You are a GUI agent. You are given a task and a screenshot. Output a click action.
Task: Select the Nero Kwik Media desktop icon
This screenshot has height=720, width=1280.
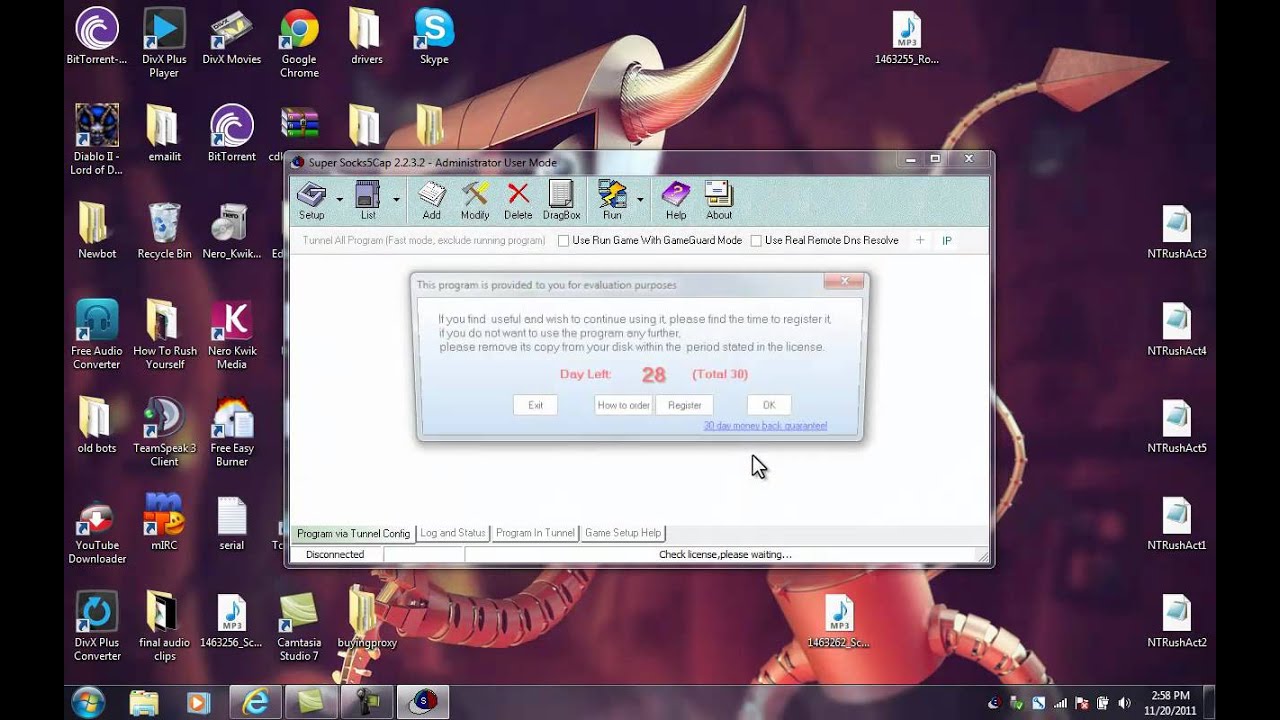(232, 334)
